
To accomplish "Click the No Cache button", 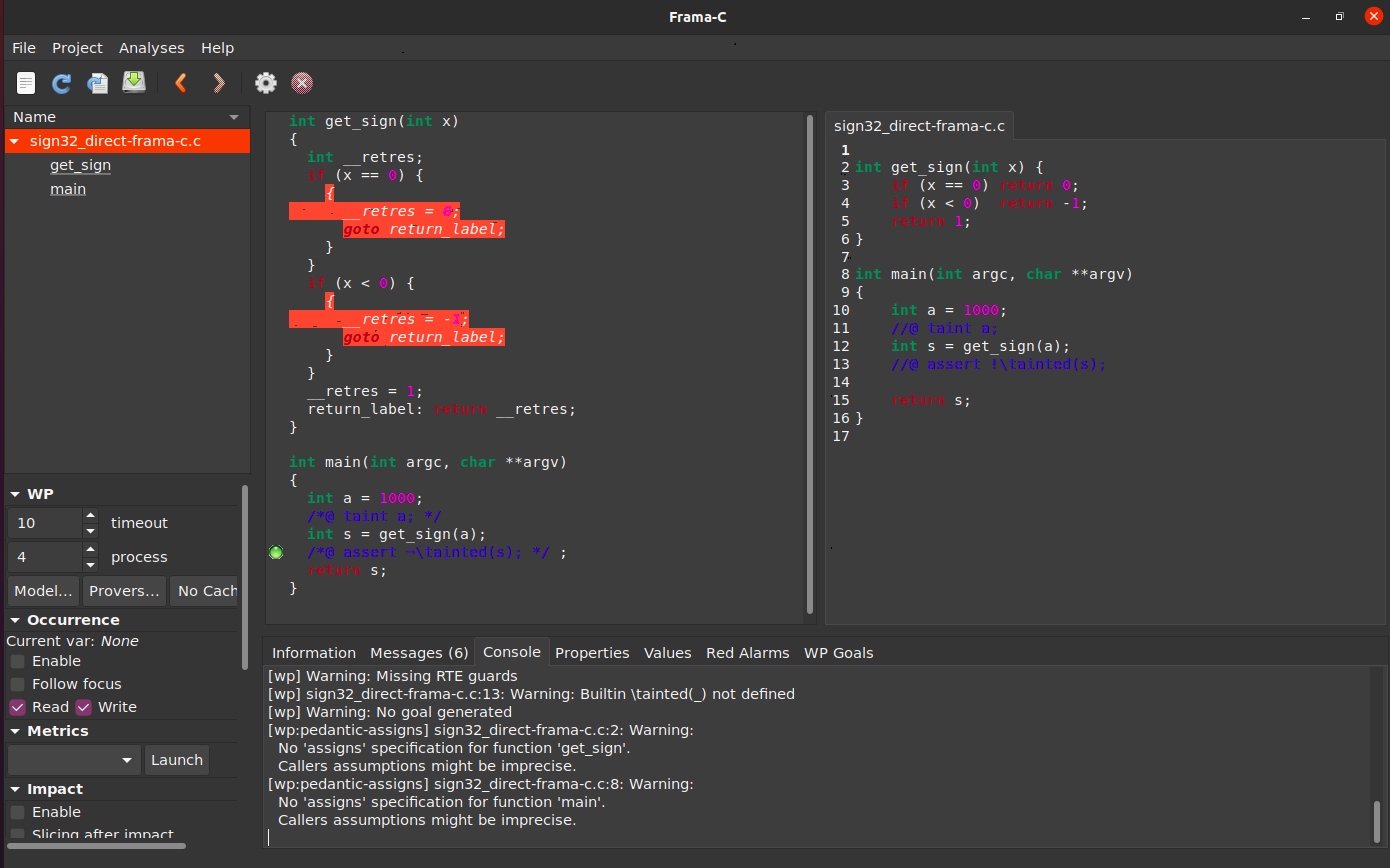I will click(x=204, y=591).
